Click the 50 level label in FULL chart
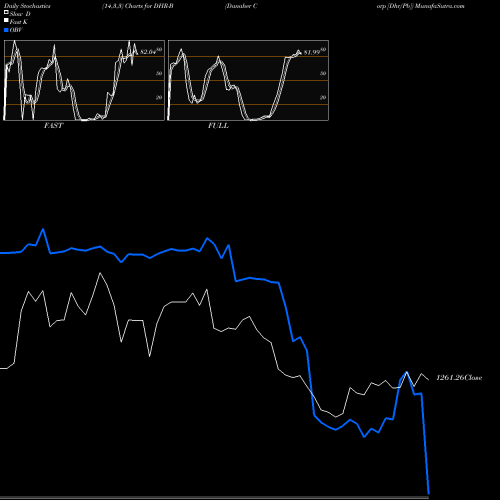The width and height of the screenshot is (500, 500). coord(323,73)
